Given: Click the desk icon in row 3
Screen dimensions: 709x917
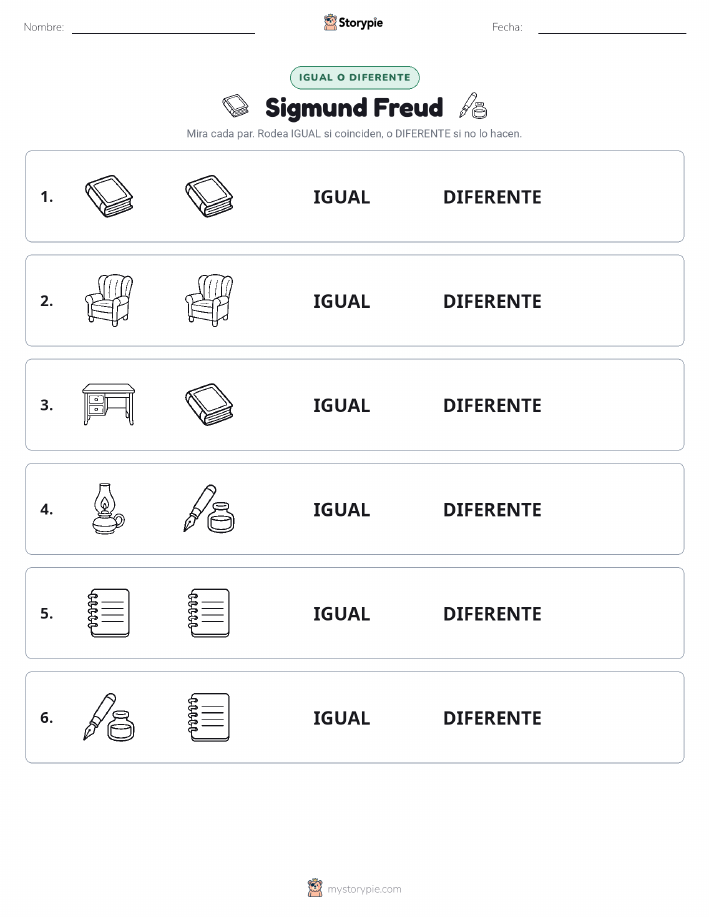Looking at the screenshot, I should tap(109, 404).
